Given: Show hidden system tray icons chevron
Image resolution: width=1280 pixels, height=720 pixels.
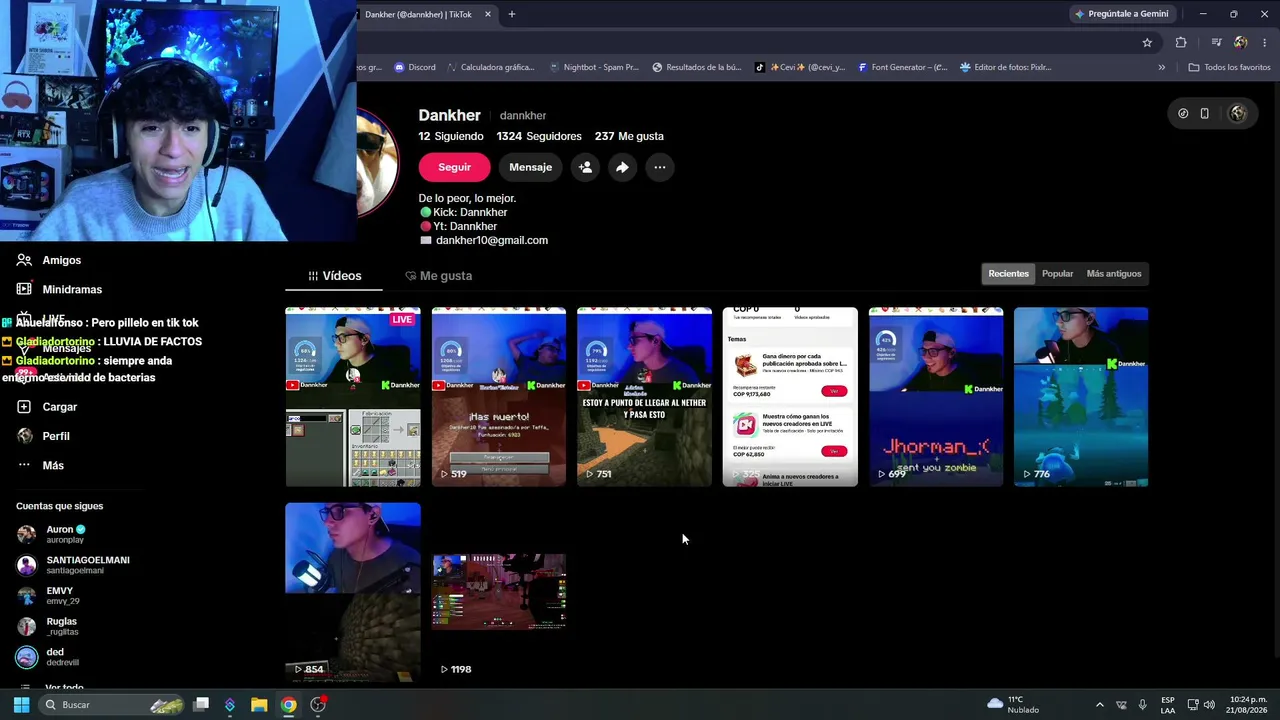Looking at the screenshot, I should click(1100, 705).
